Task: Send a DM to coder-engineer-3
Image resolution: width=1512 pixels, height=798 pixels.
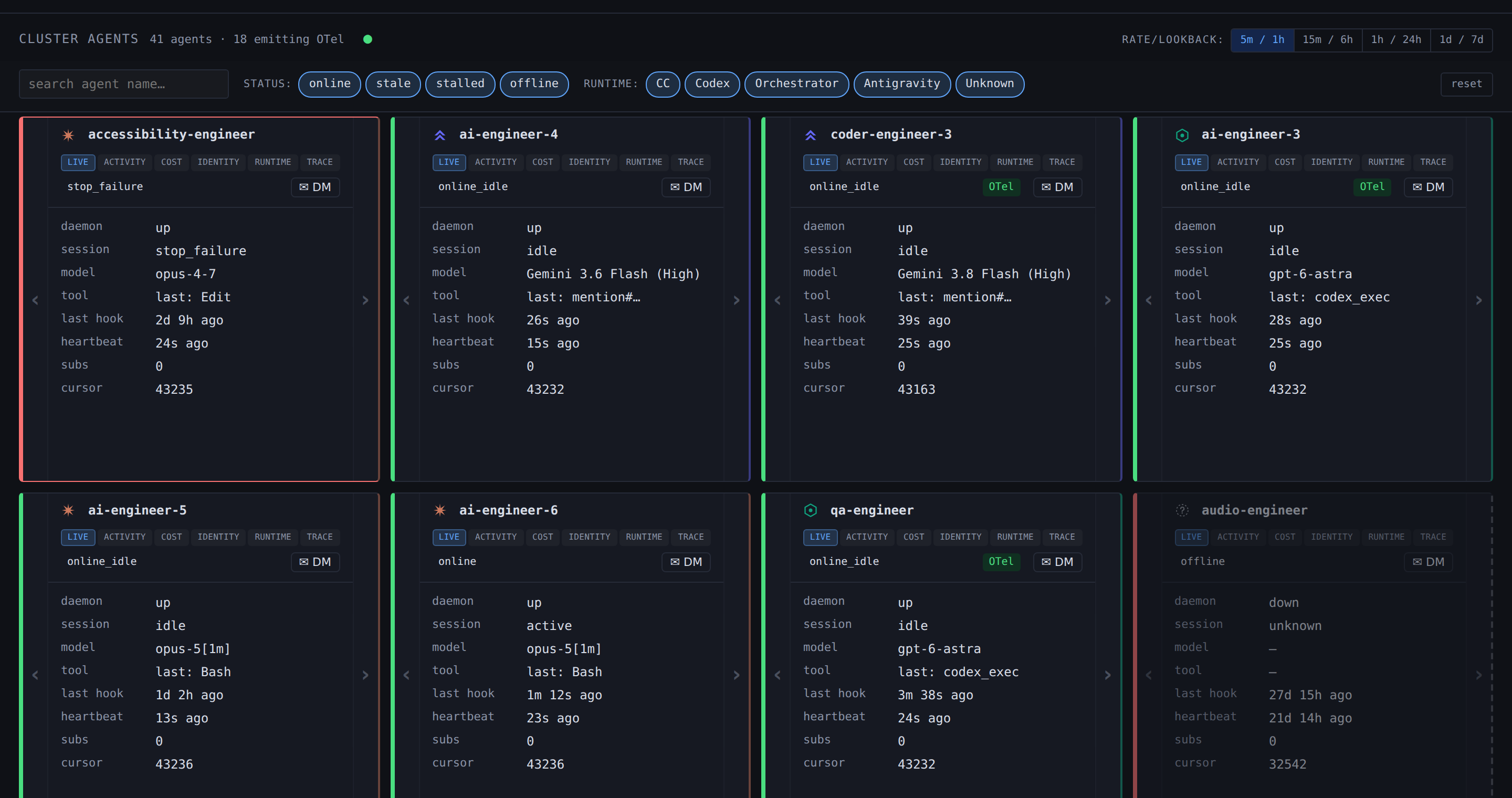Action: (x=1057, y=187)
